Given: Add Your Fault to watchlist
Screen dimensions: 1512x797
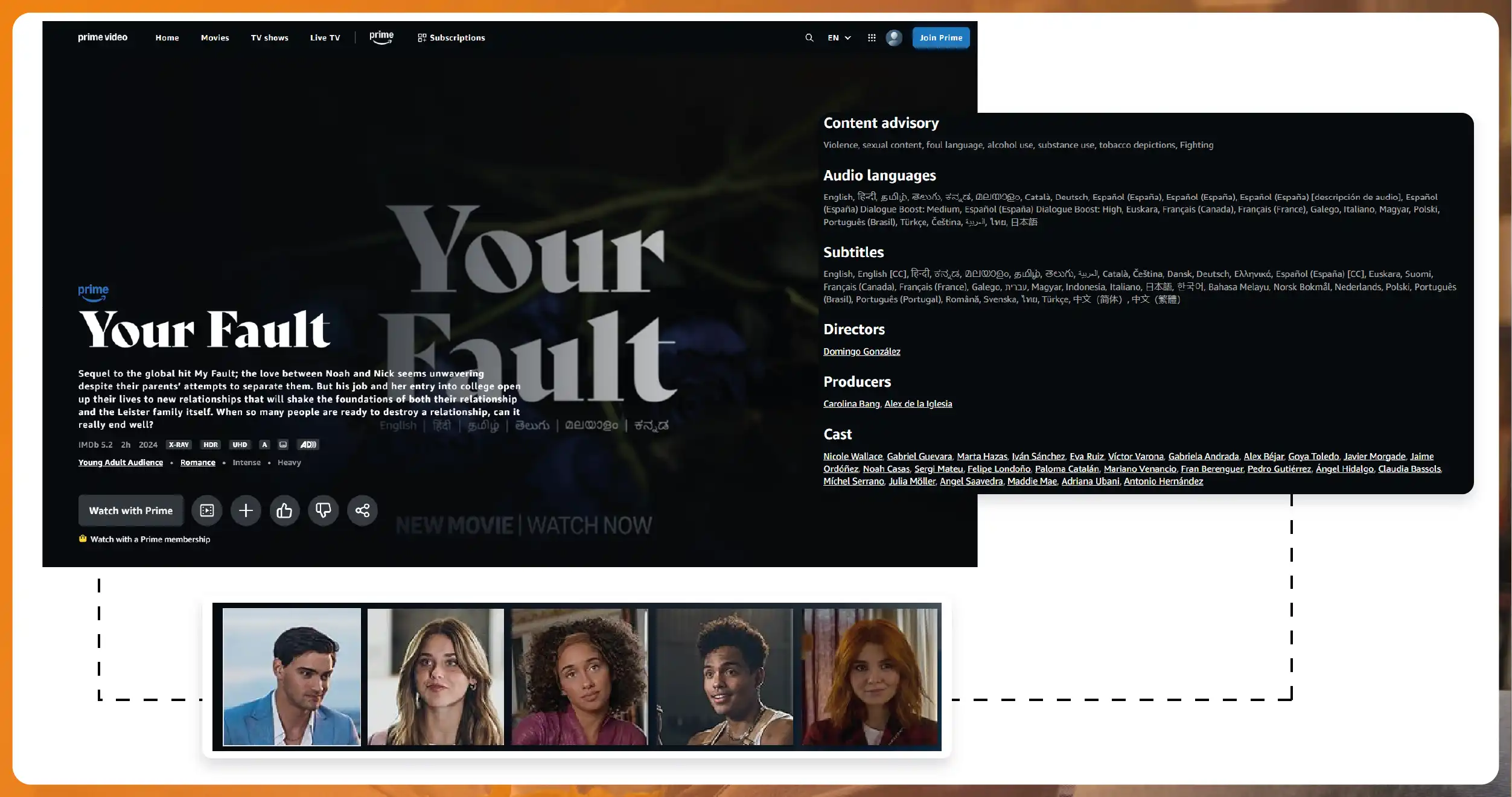Looking at the screenshot, I should [246, 510].
